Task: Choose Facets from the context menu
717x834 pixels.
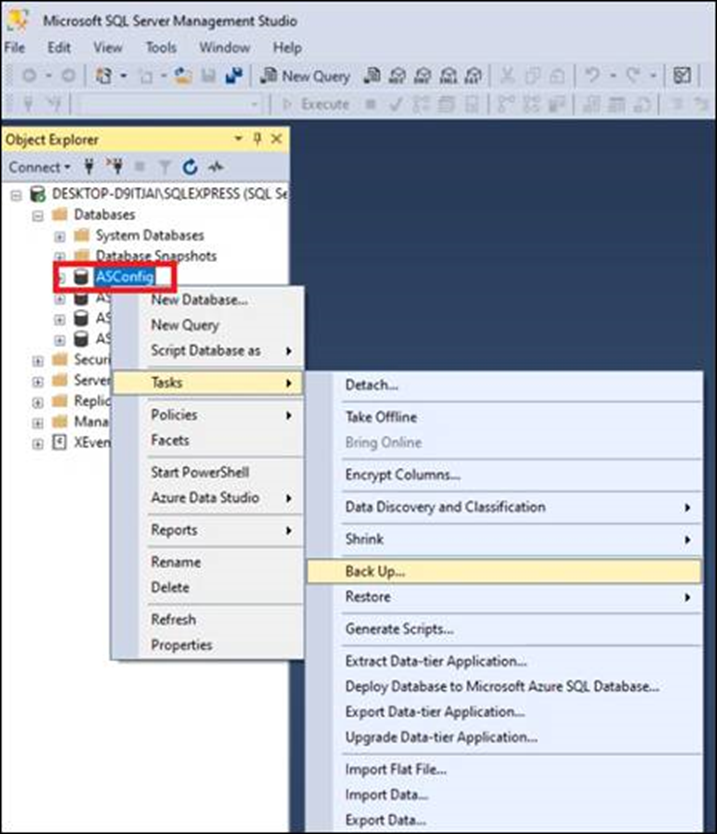Action: pos(209,440)
